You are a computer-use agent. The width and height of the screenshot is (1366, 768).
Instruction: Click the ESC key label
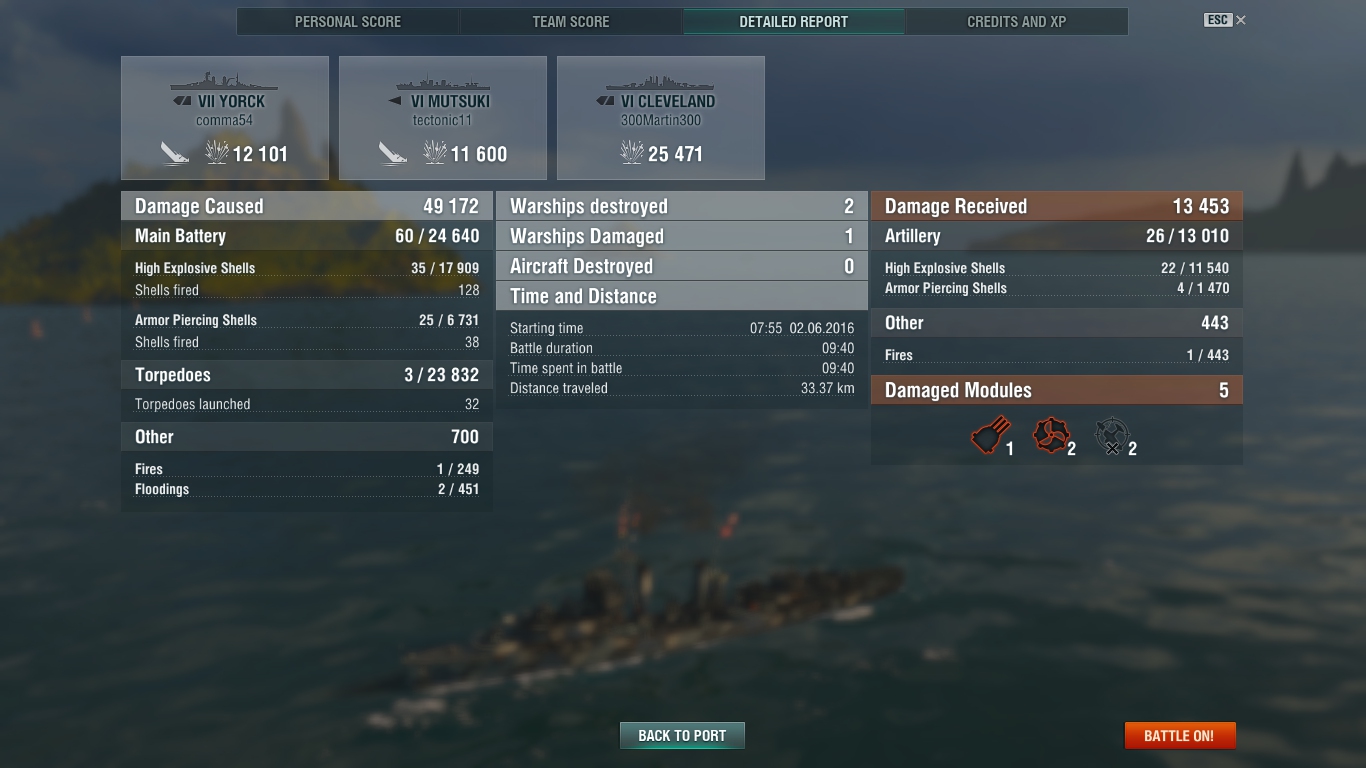pos(1217,20)
